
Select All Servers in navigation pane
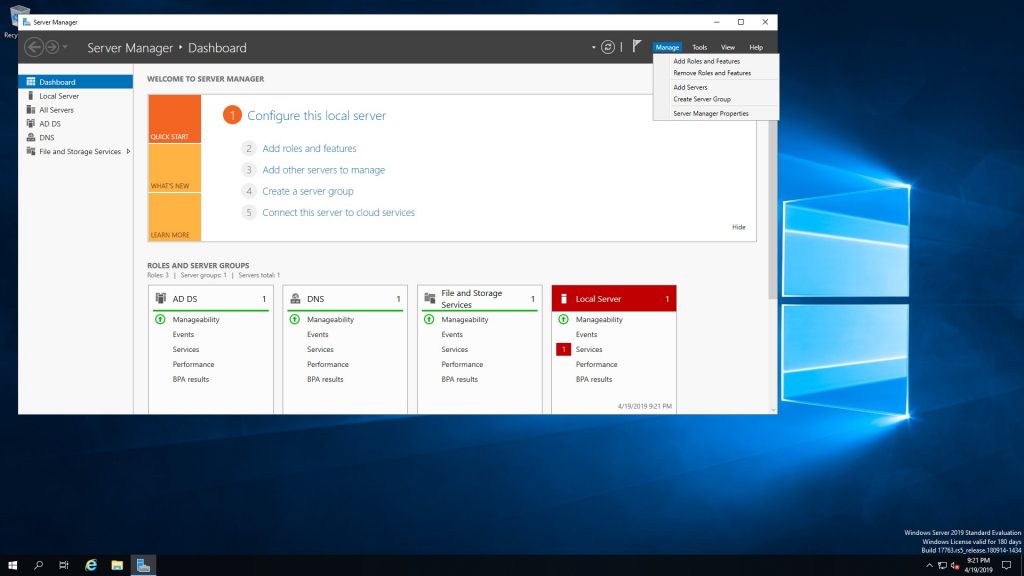pyautogui.click(x=56, y=110)
